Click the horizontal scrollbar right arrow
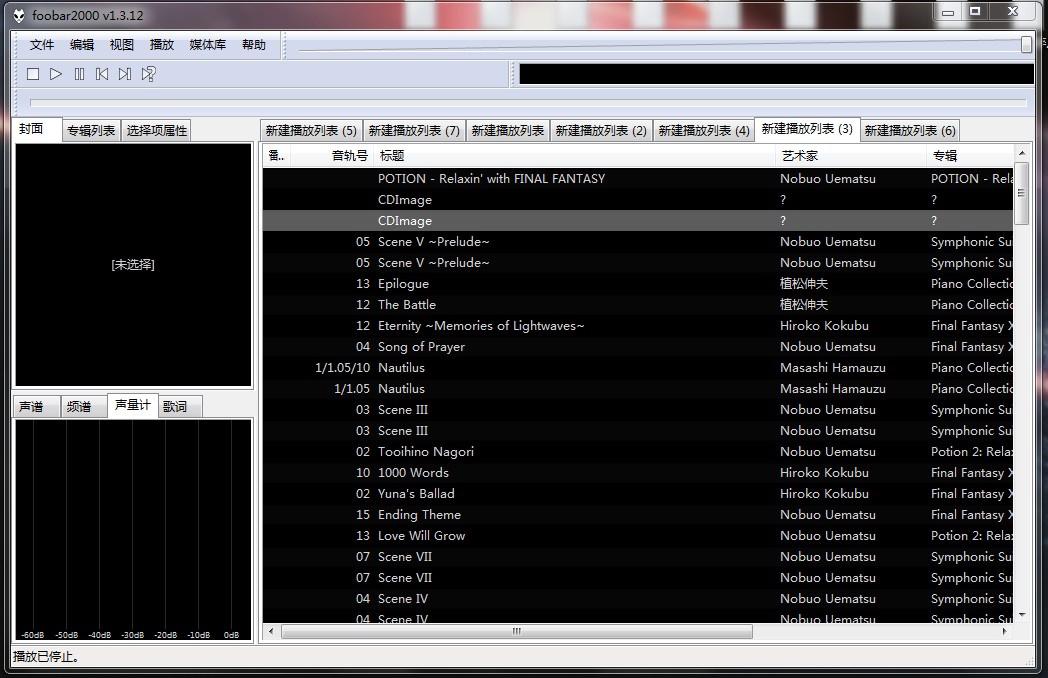Image resolution: width=1048 pixels, height=678 pixels. [x=1005, y=631]
